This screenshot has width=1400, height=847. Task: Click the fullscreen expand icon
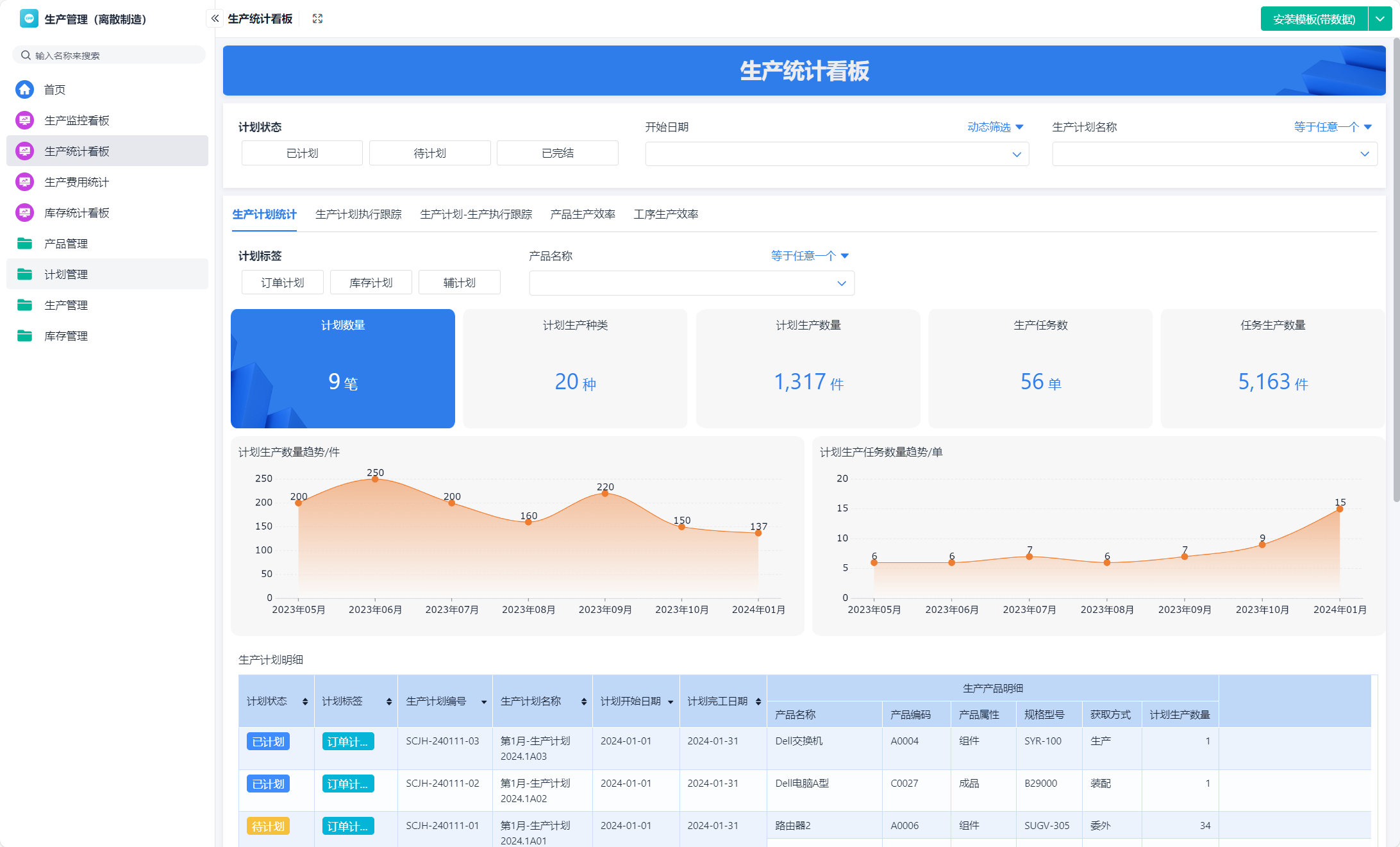point(317,19)
